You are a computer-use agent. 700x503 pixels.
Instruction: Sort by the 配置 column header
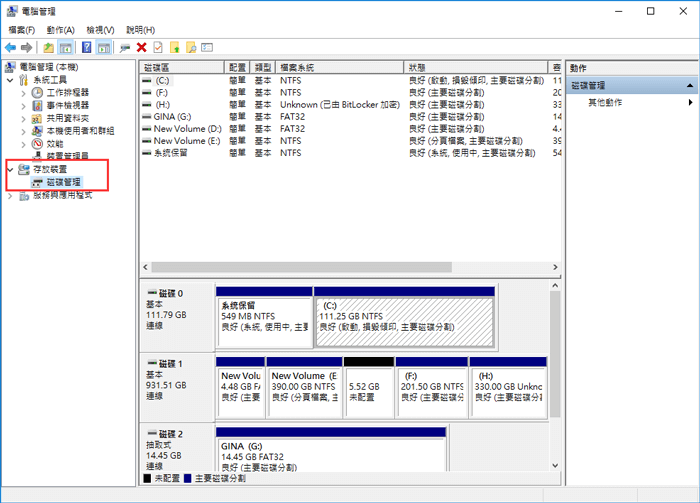click(x=237, y=67)
